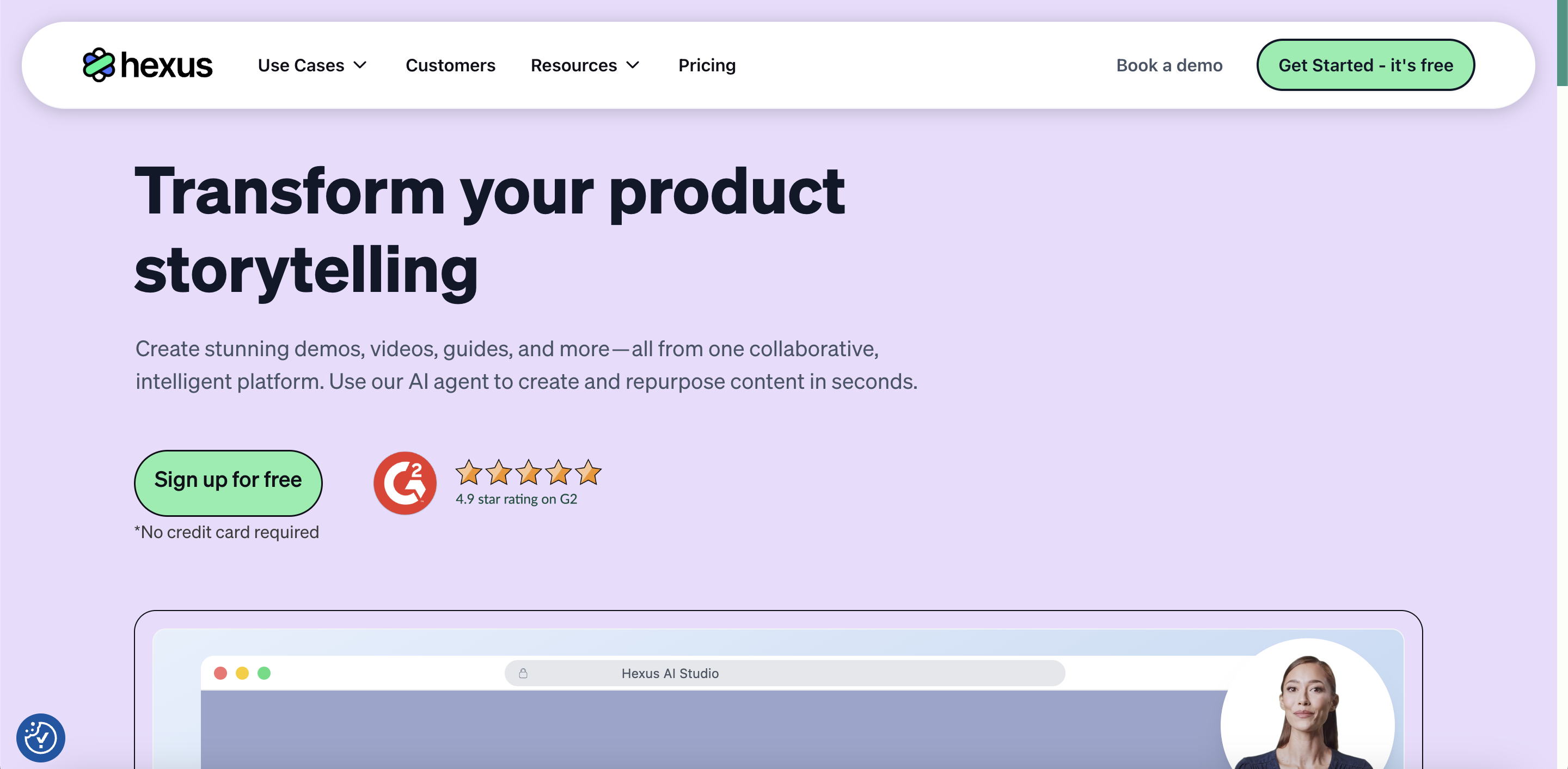Open the G2 logo badge
Image resolution: width=1568 pixels, height=769 pixels.
pyautogui.click(x=405, y=483)
